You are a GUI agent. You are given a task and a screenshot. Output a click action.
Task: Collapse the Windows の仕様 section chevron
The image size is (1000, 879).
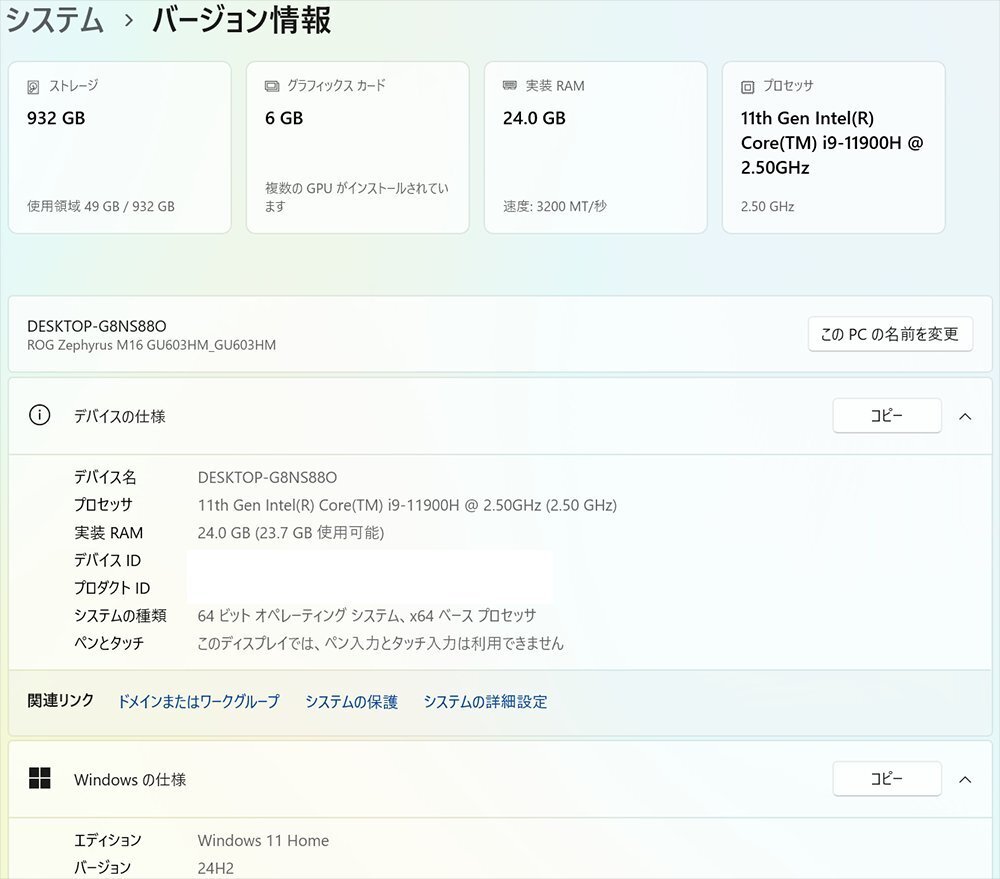[965, 779]
